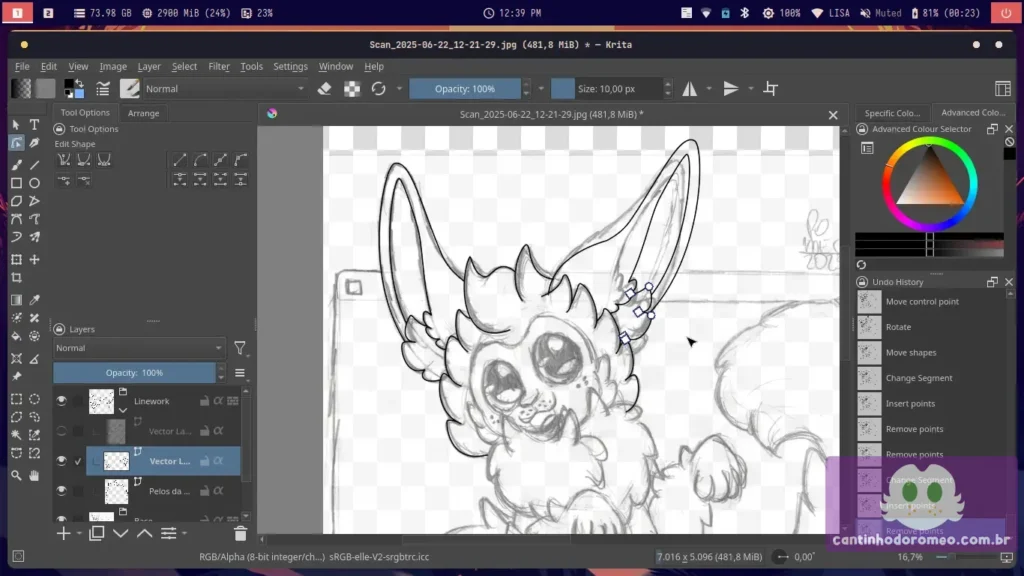Delete layer with the trash icon
The image size is (1024, 576).
[240, 534]
